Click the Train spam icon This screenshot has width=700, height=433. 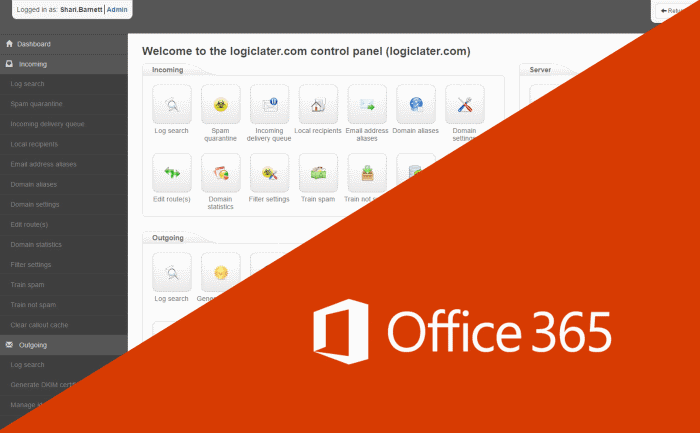[x=318, y=173]
